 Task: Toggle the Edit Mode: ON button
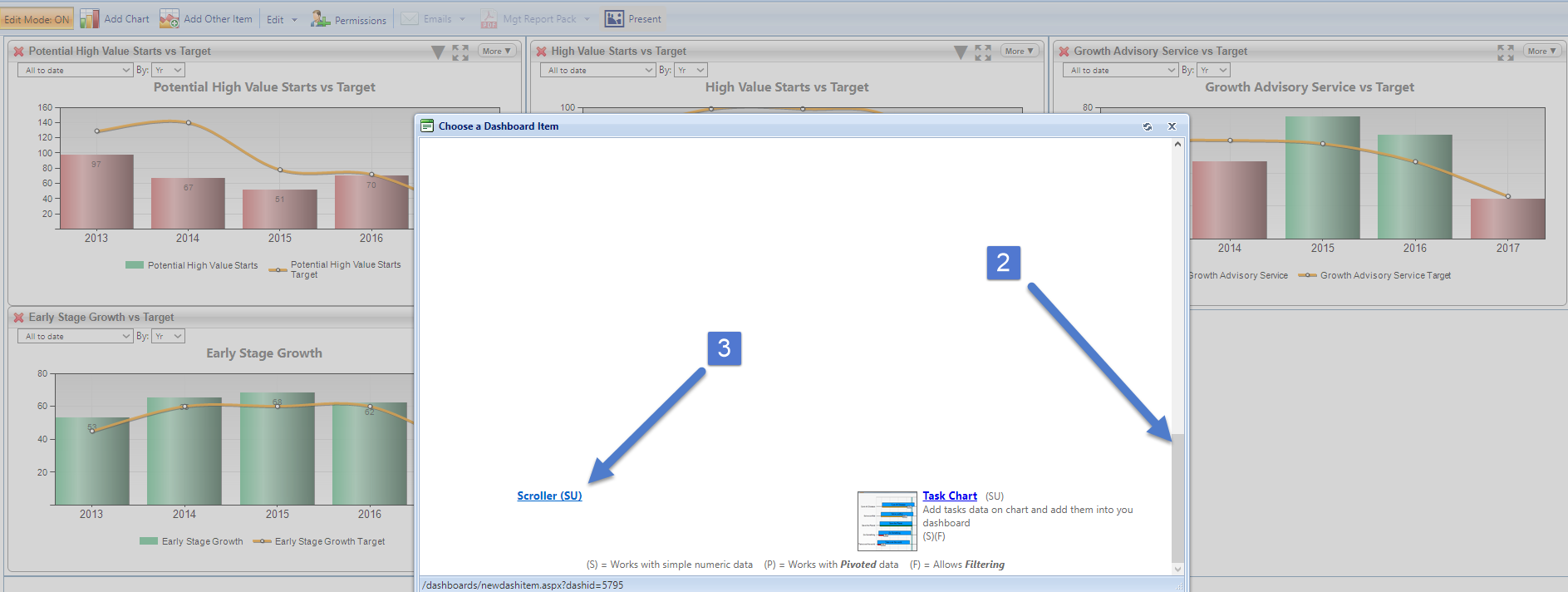(37, 19)
